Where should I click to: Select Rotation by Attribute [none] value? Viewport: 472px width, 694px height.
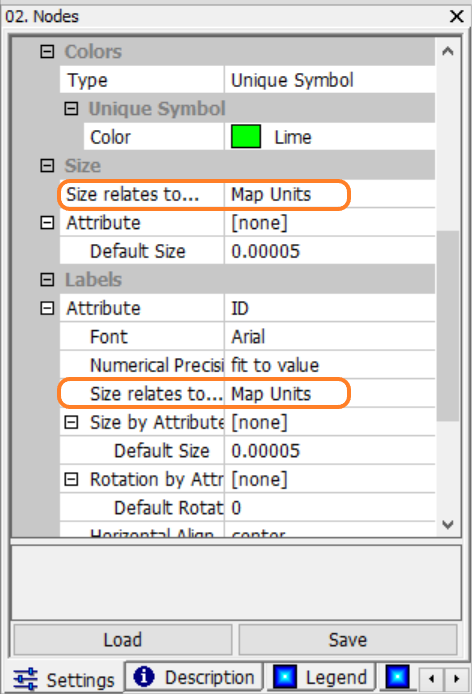point(329,479)
